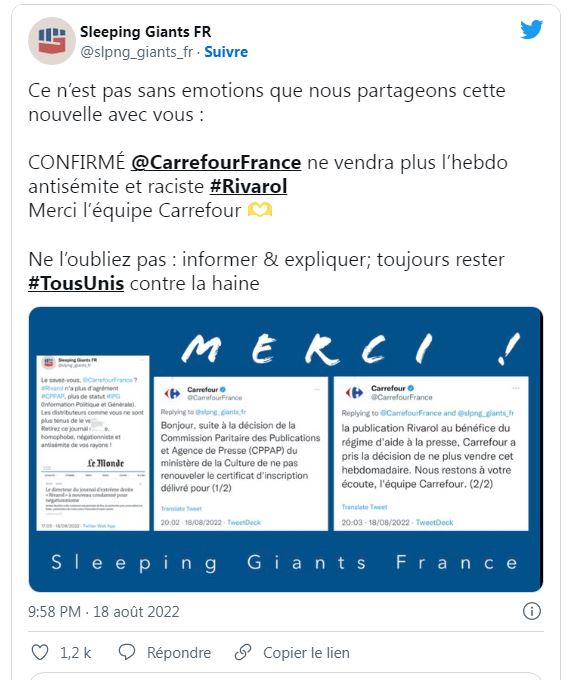Open the #TousUnis hashtag
The width and height of the screenshot is (577, 680).
76,284
